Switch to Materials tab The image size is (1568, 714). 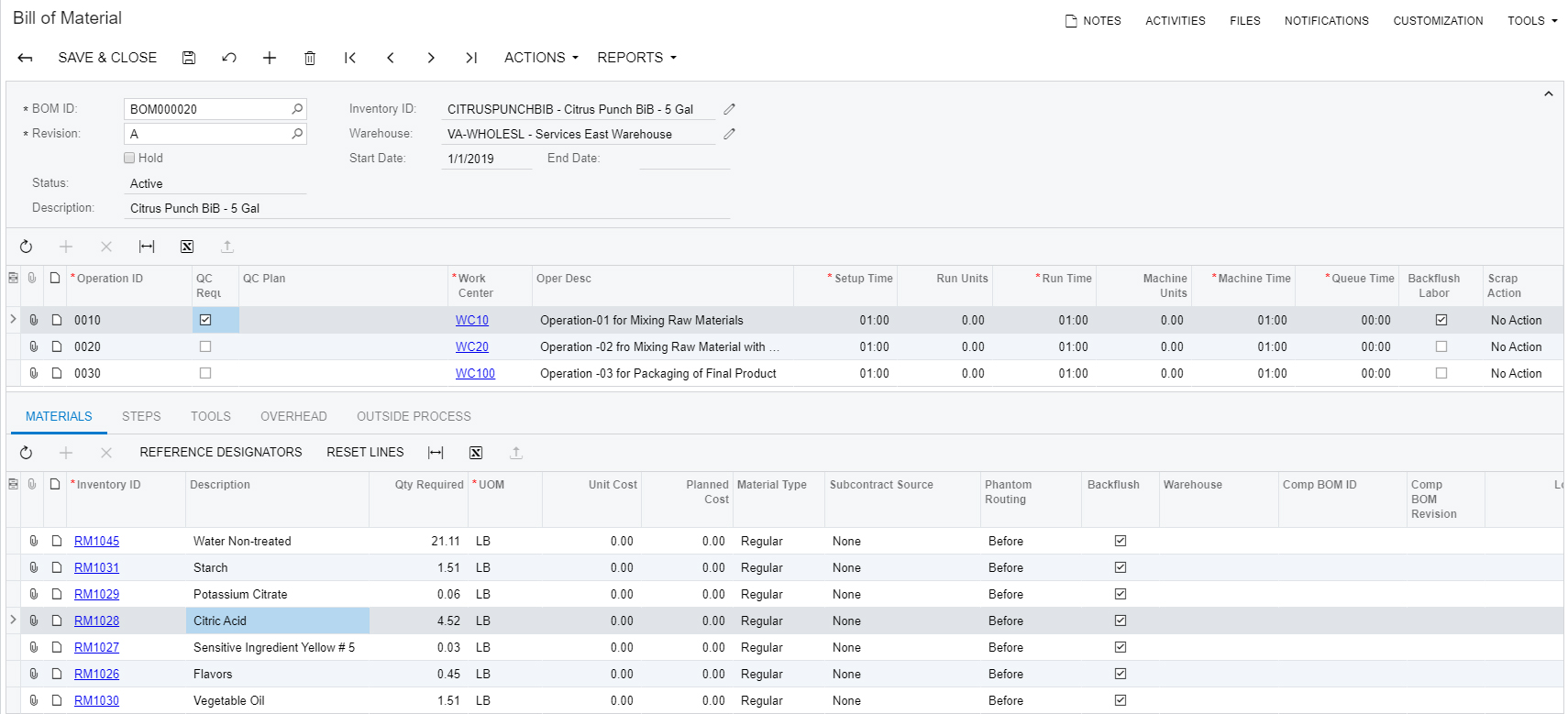59,416
